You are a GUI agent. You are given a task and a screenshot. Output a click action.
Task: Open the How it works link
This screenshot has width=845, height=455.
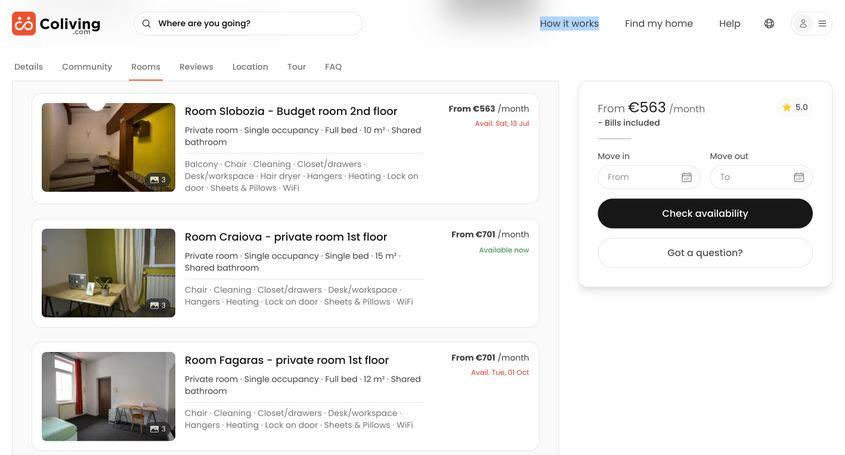(569, 24)
